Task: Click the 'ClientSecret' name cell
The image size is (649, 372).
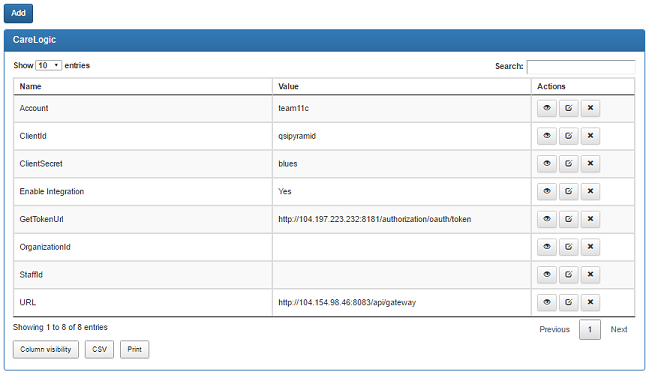Action: coord(143,164)
